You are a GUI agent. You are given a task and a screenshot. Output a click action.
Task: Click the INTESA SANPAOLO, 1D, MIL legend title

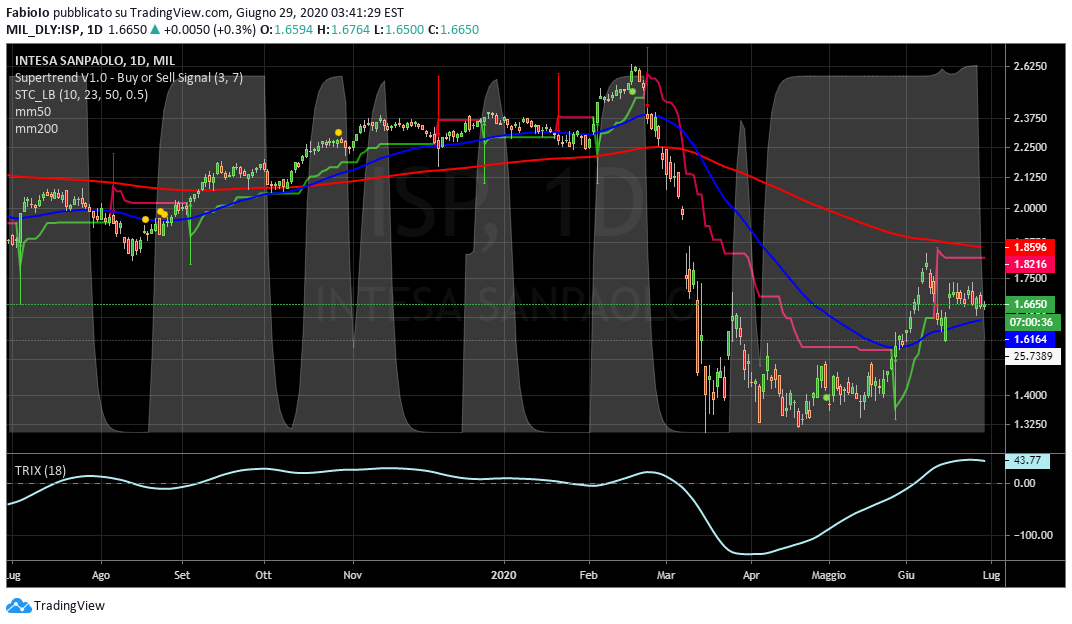point(95,61)
